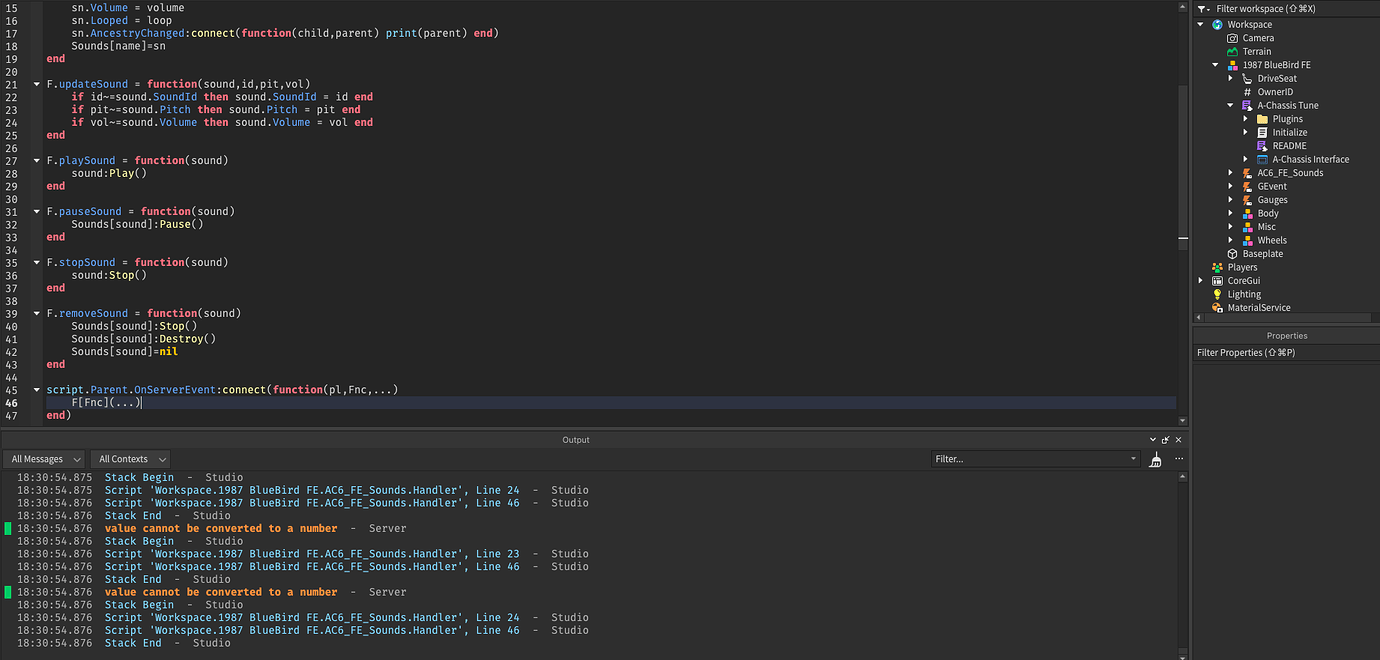Click the Terrain icon under Workspace
The width and height of the screenshot is (1380, 660).
point(1231,51)
